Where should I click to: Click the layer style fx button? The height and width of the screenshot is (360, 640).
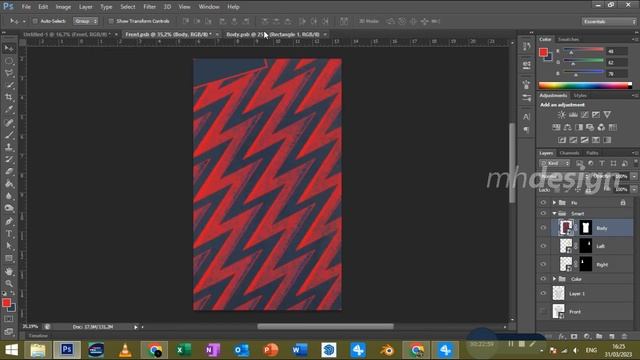point(562,336)
